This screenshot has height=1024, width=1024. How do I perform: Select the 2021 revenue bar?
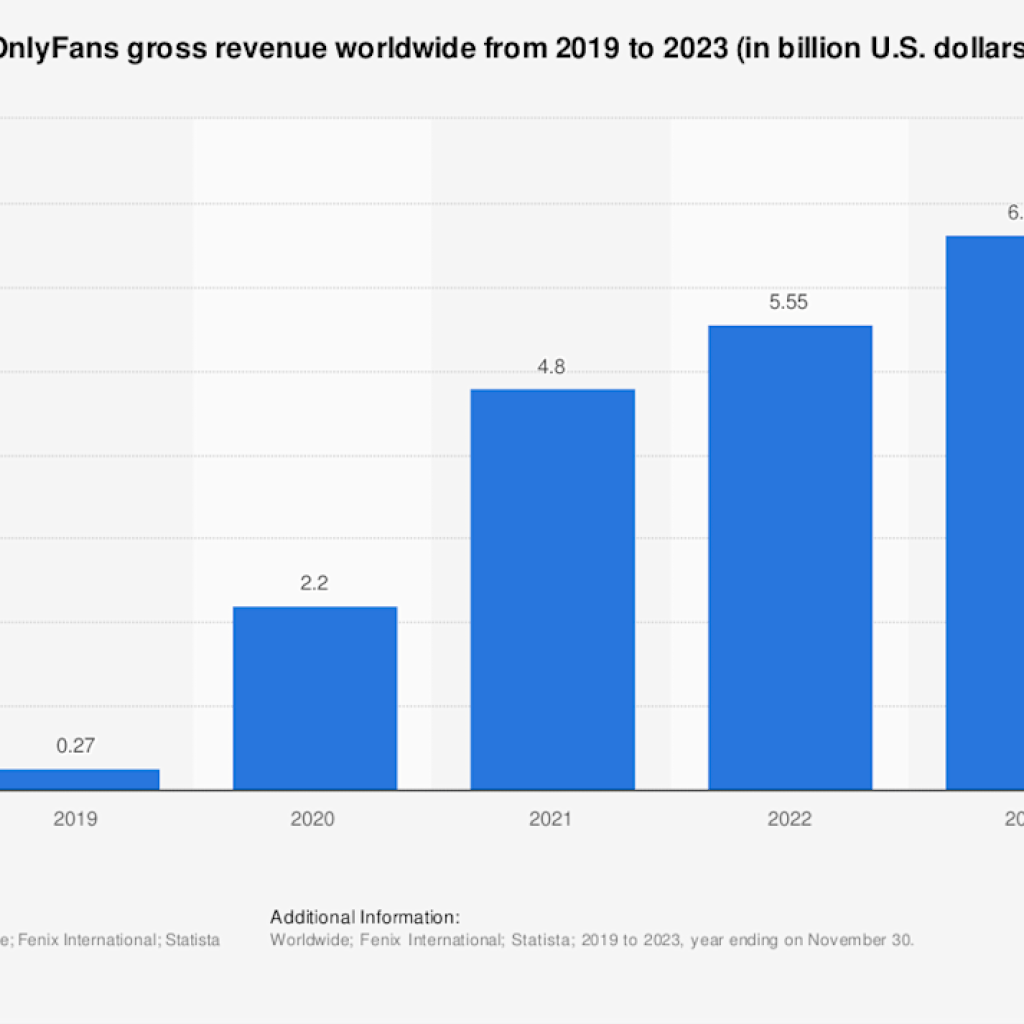click(552, 589)
